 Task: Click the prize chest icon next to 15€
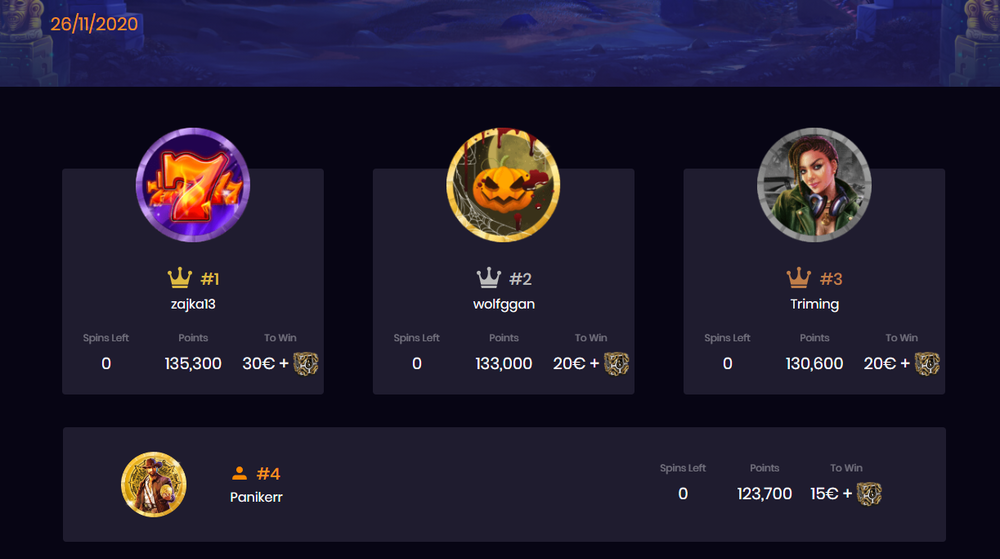[869, 494]
